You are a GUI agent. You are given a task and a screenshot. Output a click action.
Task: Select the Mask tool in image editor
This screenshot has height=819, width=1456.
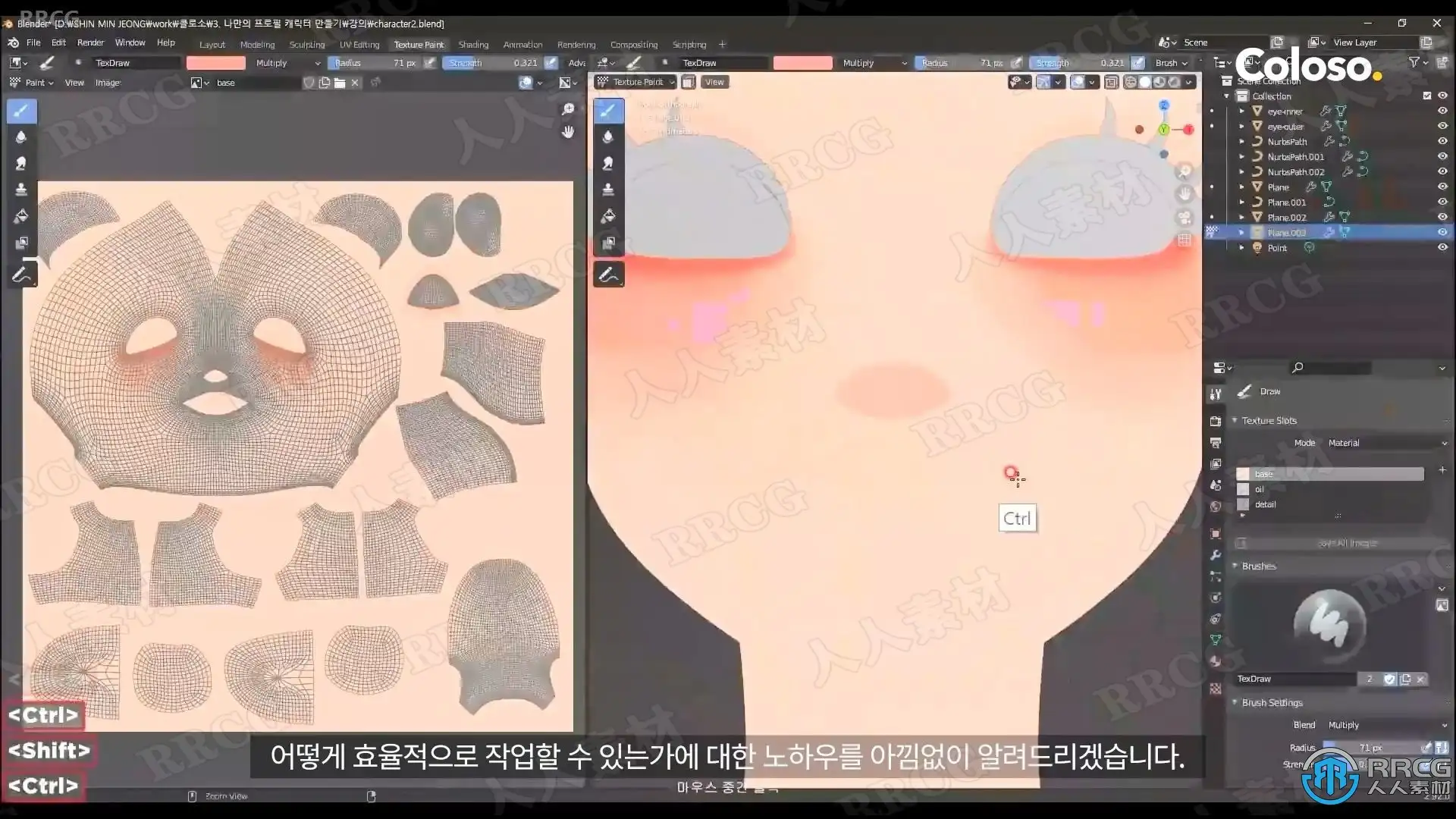coord(21,243)
